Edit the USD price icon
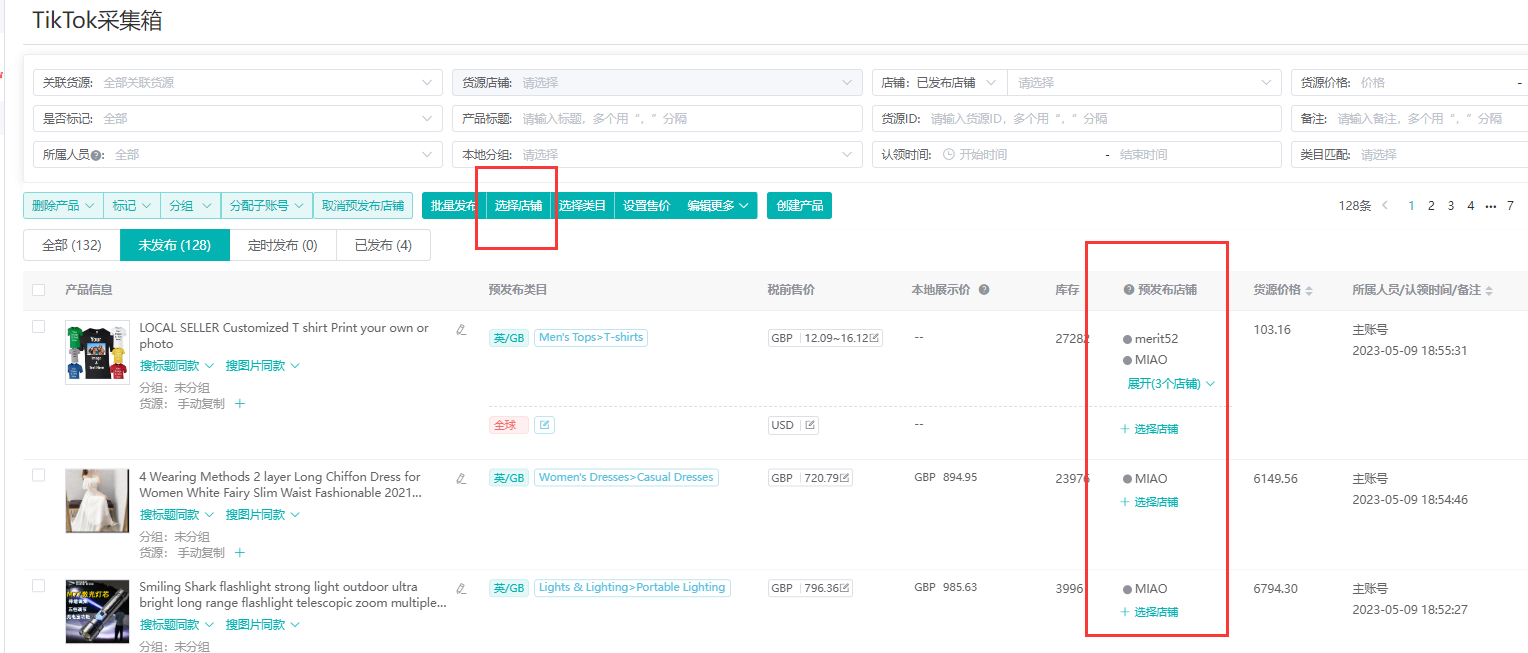Image resolution: width=1528 pixels, height=653 pixels. click(x=810, y=425)
